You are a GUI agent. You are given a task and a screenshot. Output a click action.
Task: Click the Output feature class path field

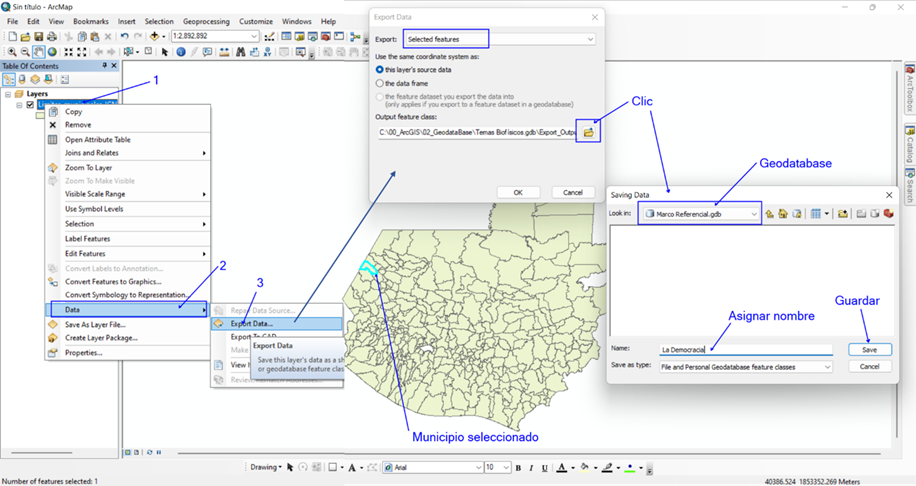coord(477,132)
